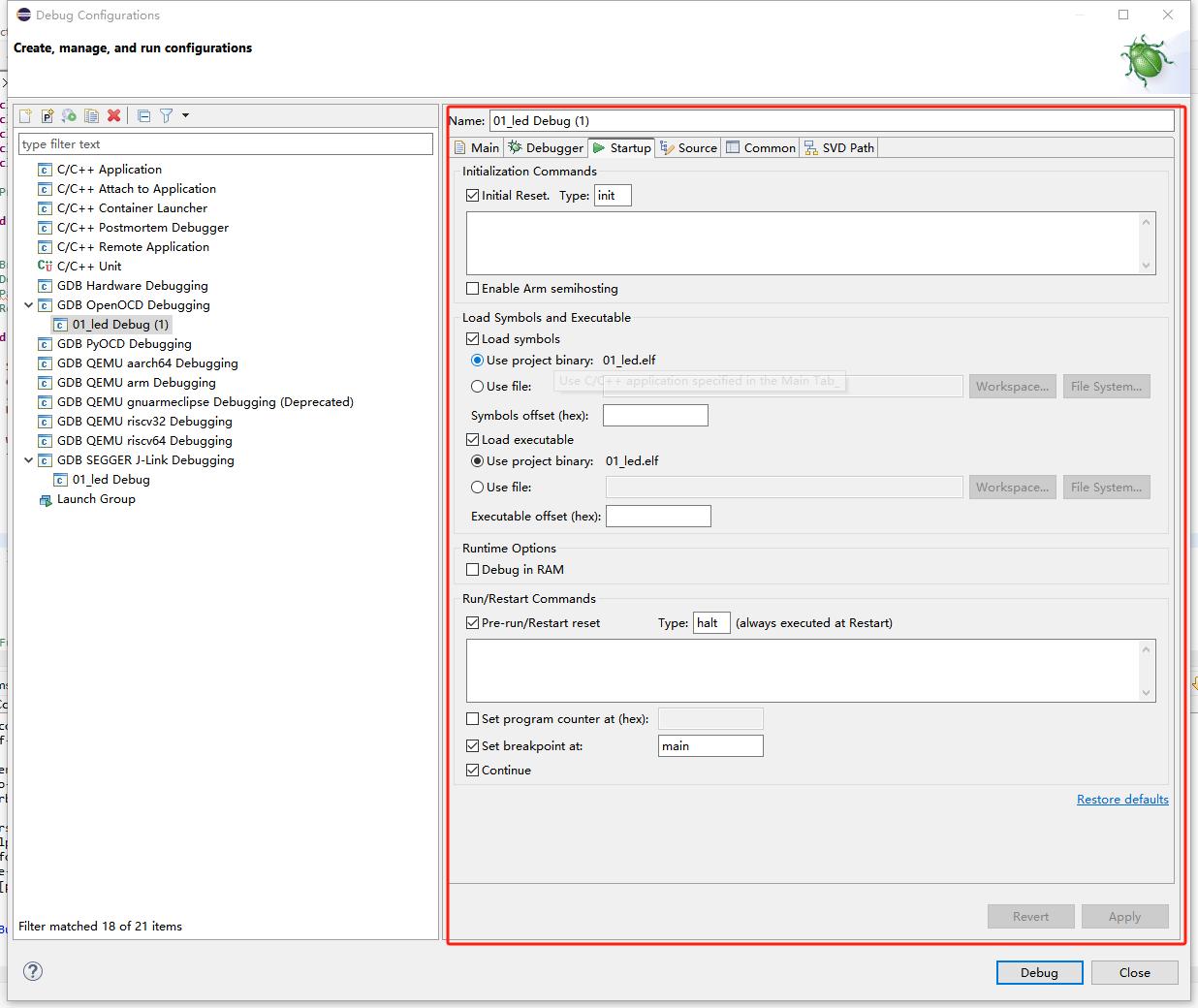This screenshot has height=1008, width=1198.
Task: Click the filter funnel icon
Action: [x=166, y=115]
